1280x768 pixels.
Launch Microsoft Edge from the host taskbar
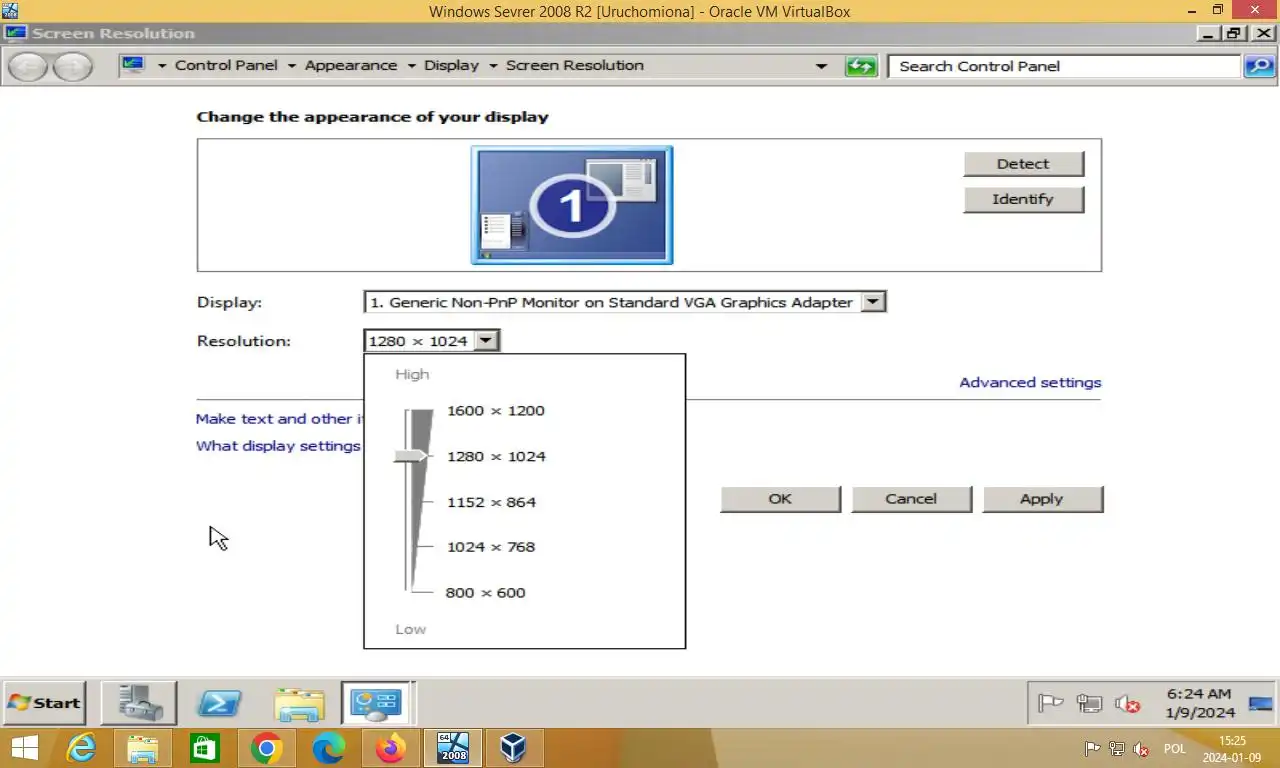coord(329,748)
